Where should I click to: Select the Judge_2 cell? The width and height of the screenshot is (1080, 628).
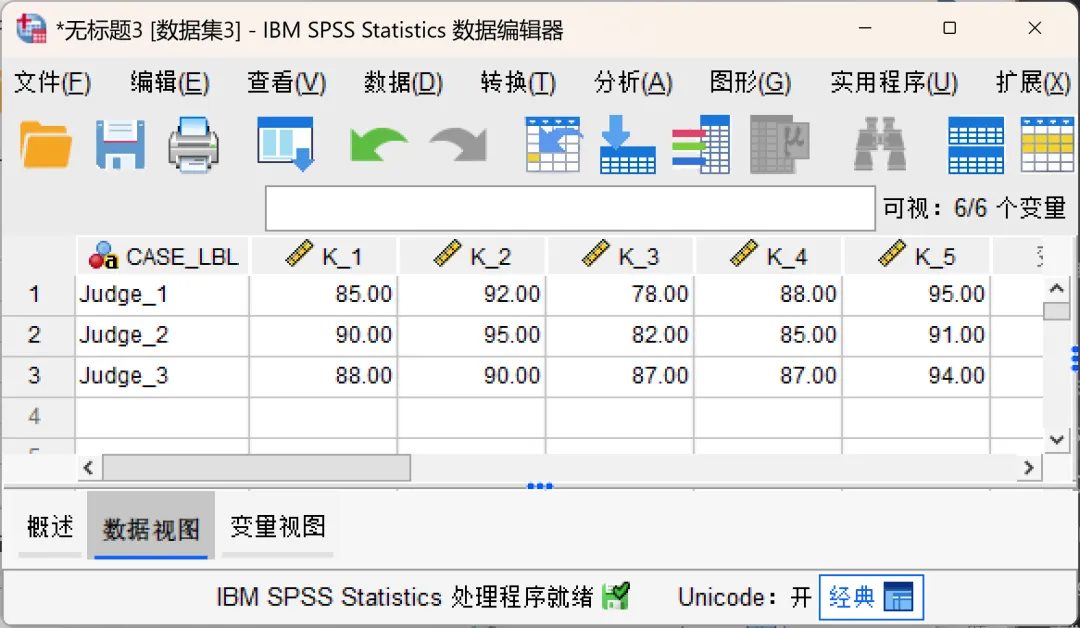pos(162,335)
